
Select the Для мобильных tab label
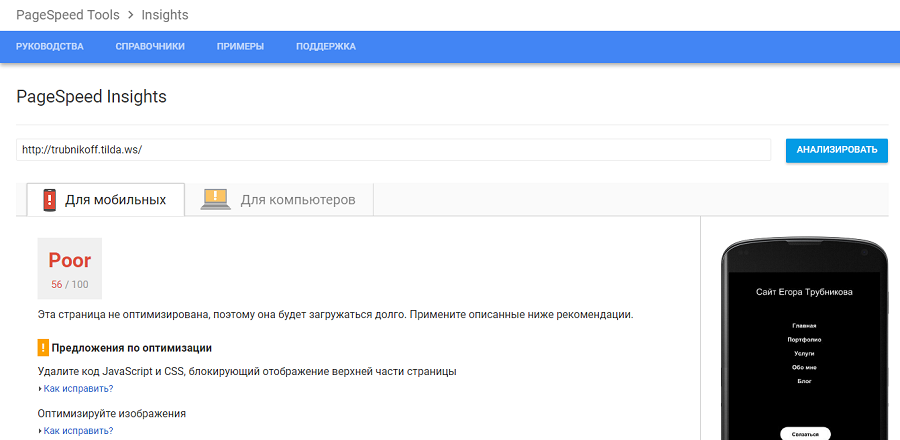[115, 200]
